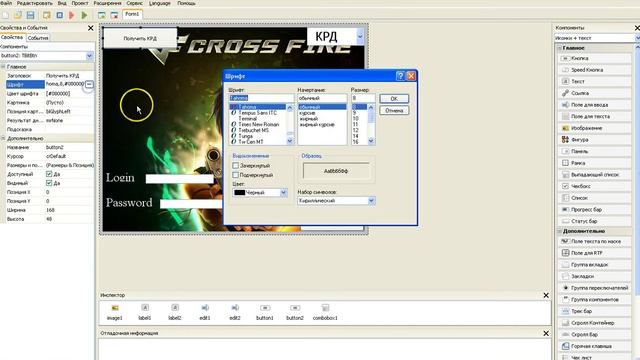
Task: Select the button2 component in Inspector
Action: (295, 312)
